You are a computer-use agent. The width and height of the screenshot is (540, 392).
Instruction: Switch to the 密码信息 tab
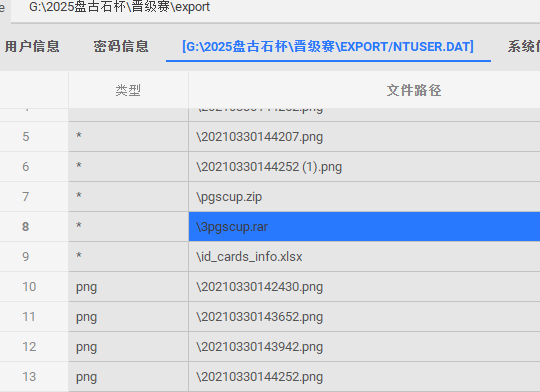pyautogui.click(x=121, y=47)
